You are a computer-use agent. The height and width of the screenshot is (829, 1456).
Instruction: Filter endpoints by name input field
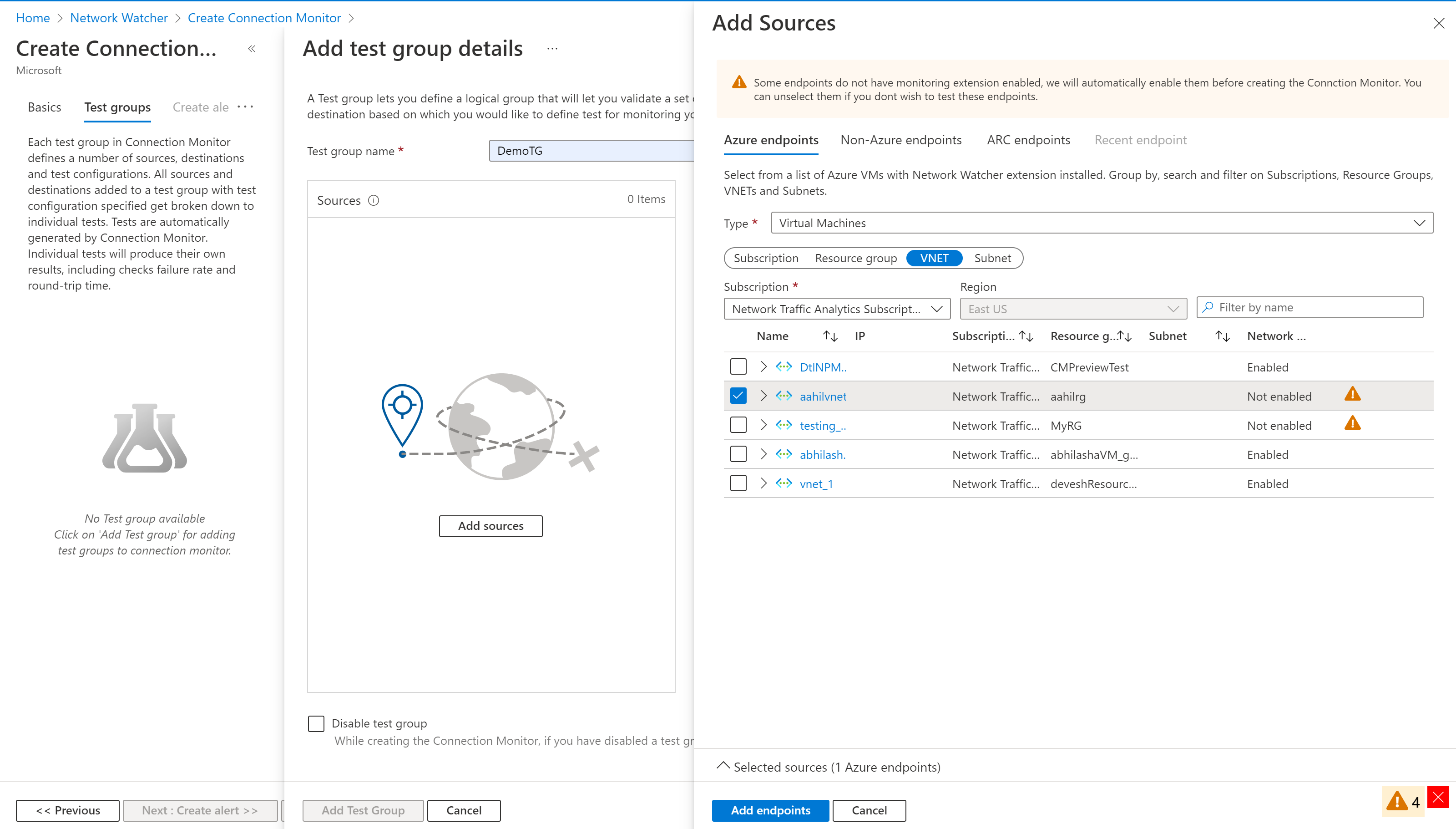point(1311,306)
